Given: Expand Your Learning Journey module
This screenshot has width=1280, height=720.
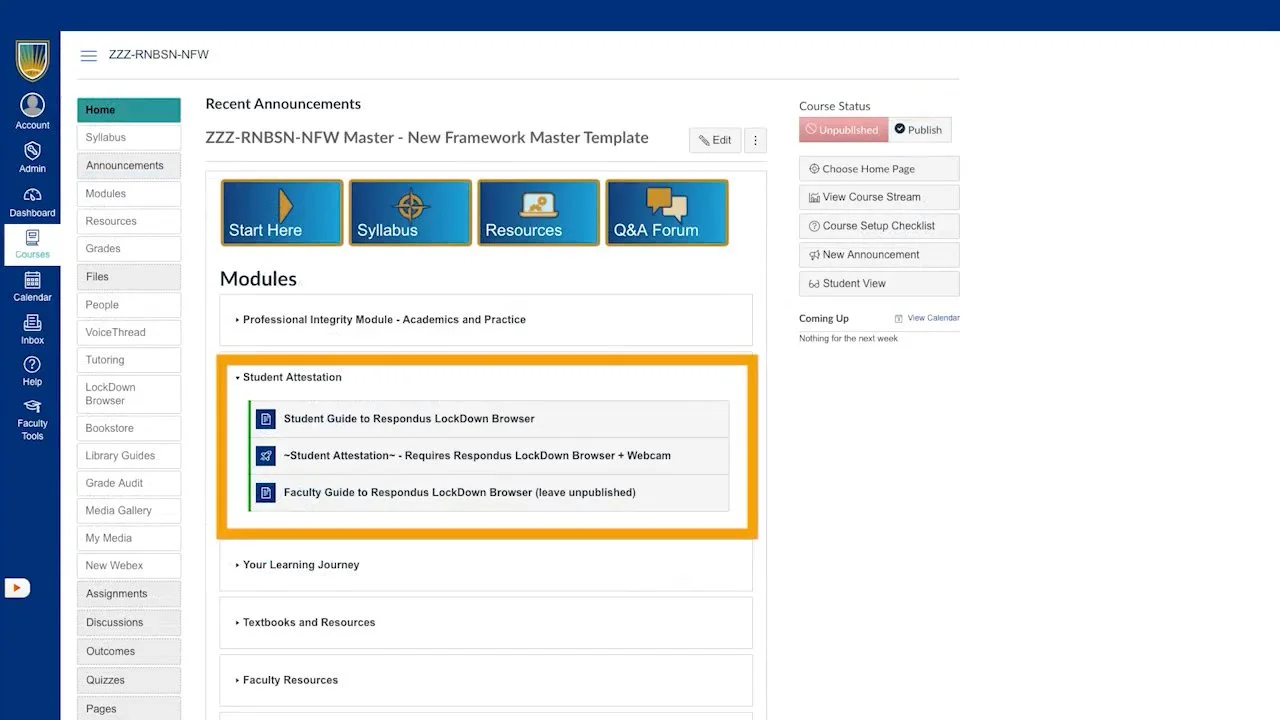Looking at the screenshot, I should click(x=486, y=565).
